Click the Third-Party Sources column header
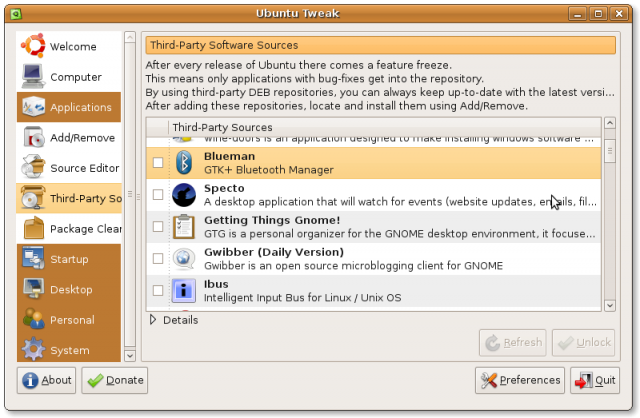This screenshot has width=640, height=418. 384,127
